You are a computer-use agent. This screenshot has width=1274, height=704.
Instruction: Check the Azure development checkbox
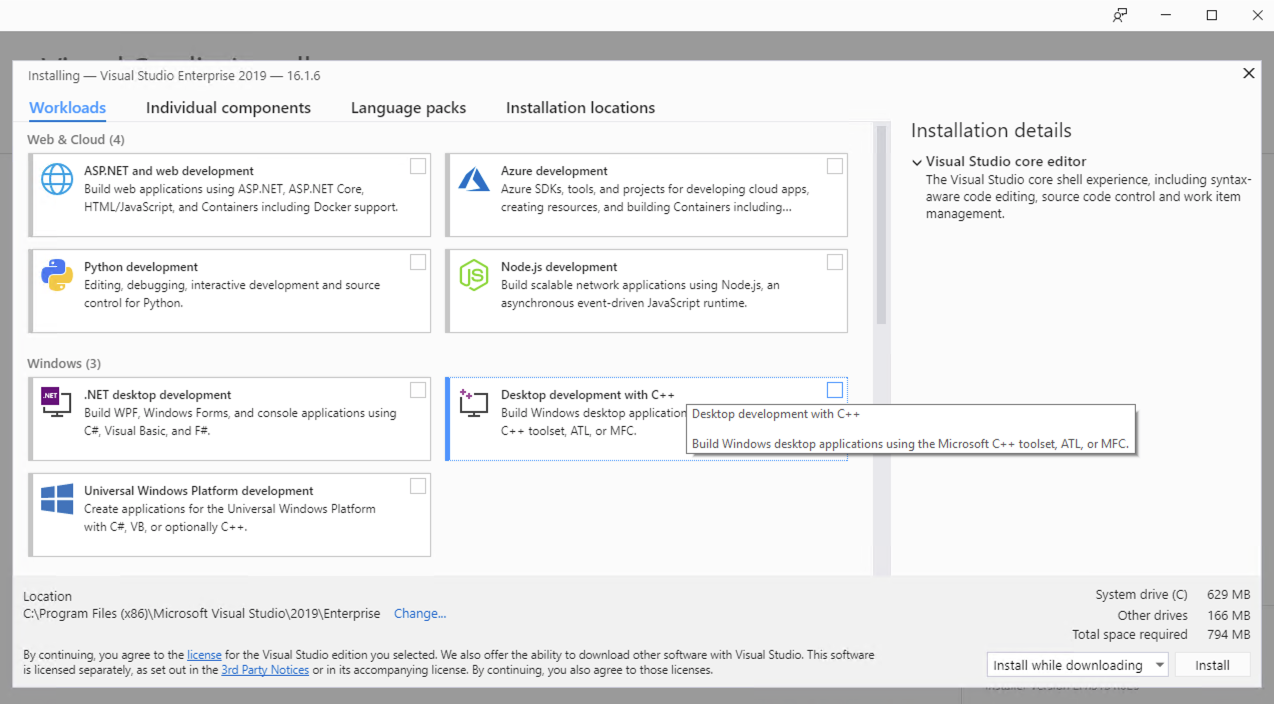click(835, 166)
